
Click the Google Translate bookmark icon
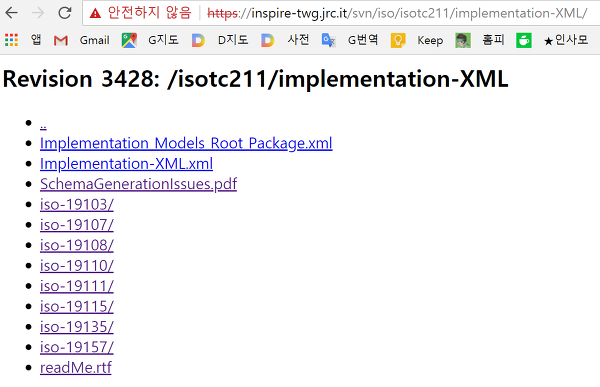[x=329, y=40]
